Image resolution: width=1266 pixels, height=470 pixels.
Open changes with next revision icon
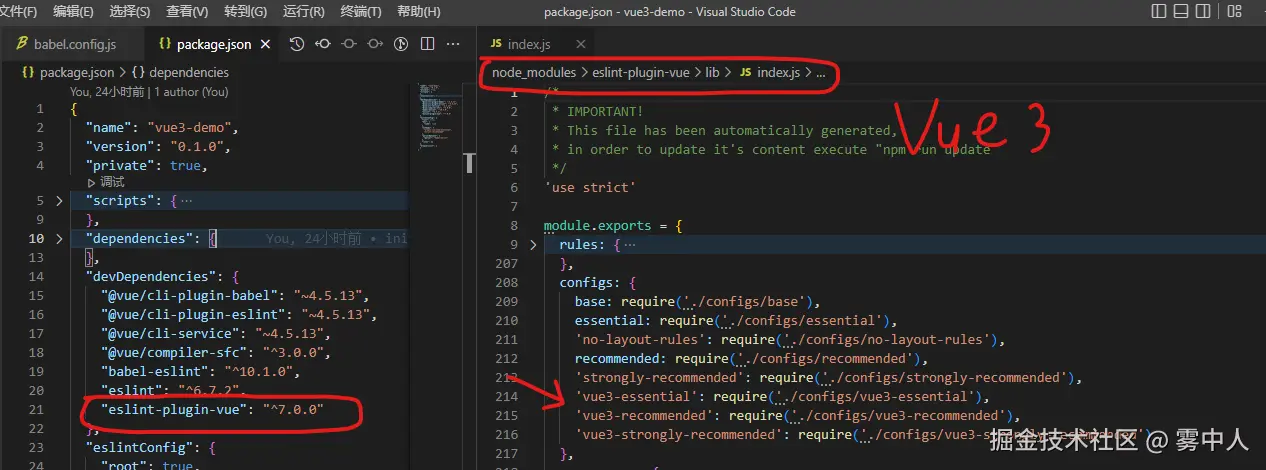[375, 44]
